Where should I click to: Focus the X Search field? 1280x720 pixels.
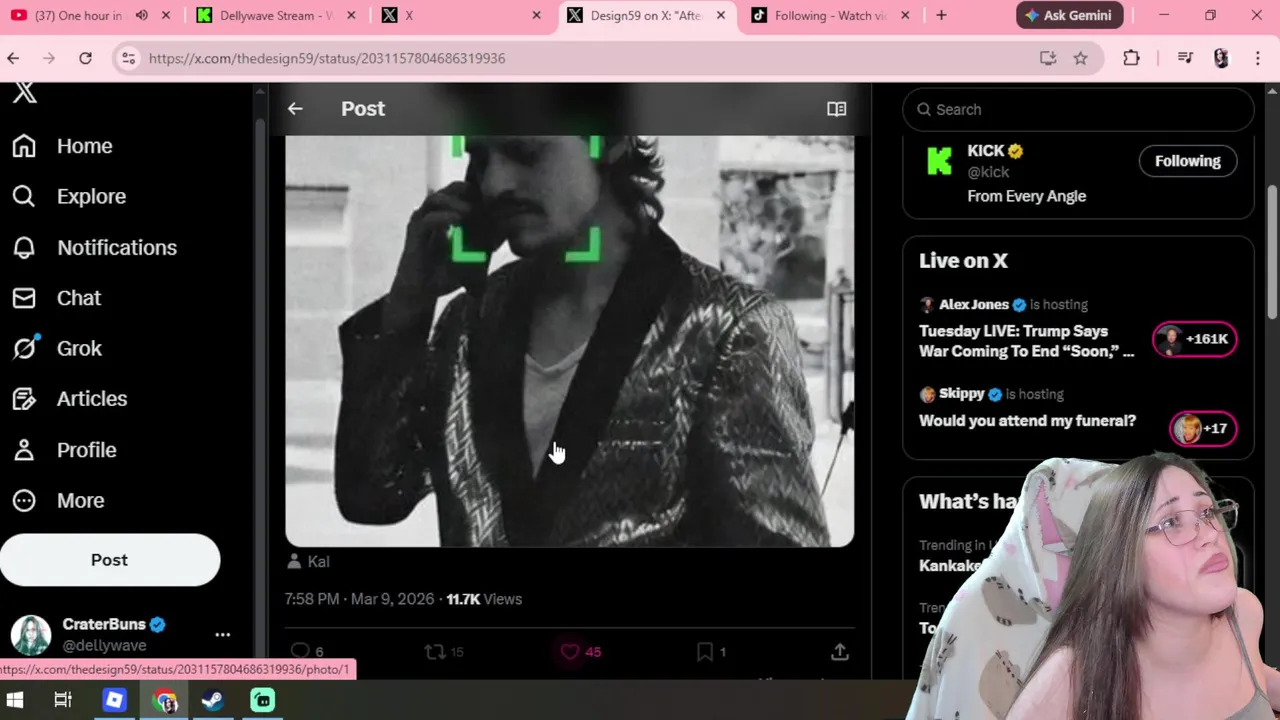pos(1078,109)
